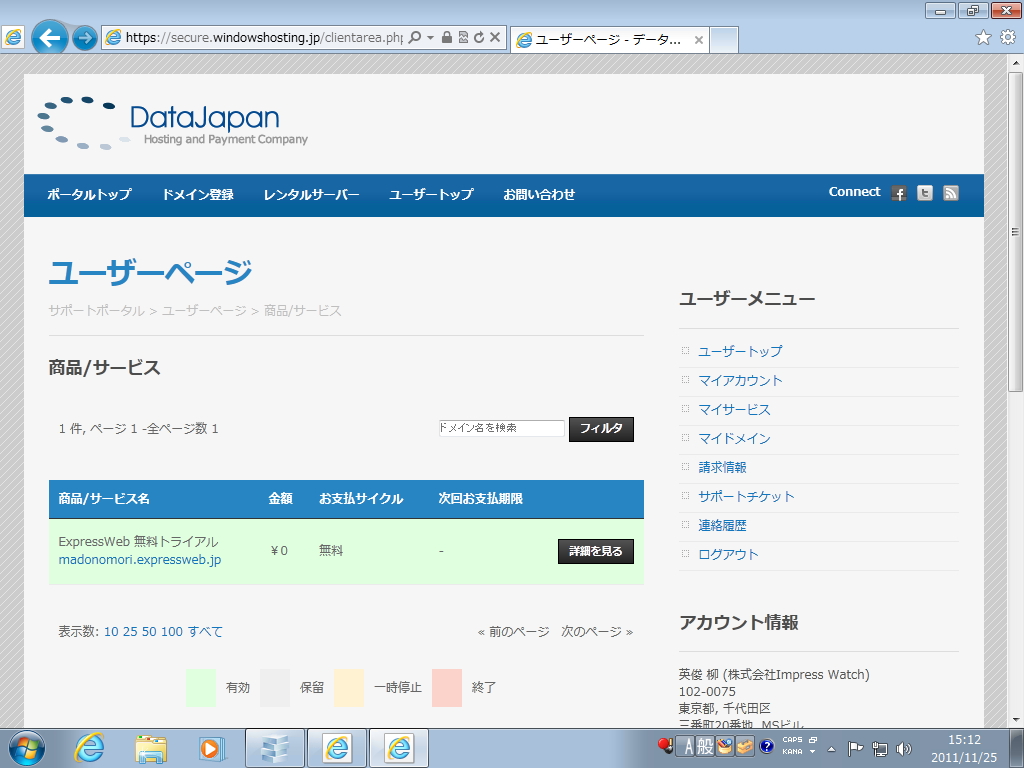This screenshot has width=1024, height=768.
Task: Launch Windows Media Player from the taskbar
Action: click(211, 750)
